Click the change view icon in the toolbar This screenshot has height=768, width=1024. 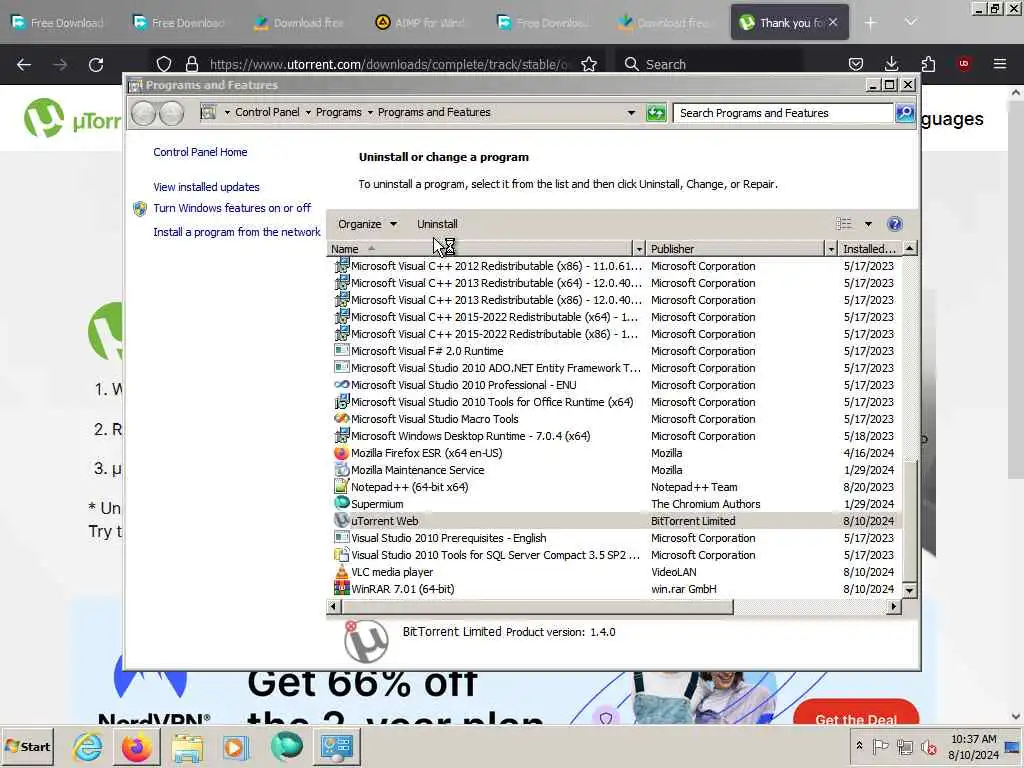844,224
